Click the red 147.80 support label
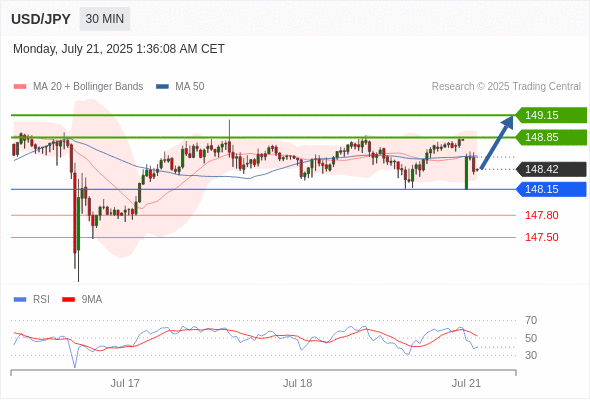This screenshot has height=400, width=590. [541, 215]
